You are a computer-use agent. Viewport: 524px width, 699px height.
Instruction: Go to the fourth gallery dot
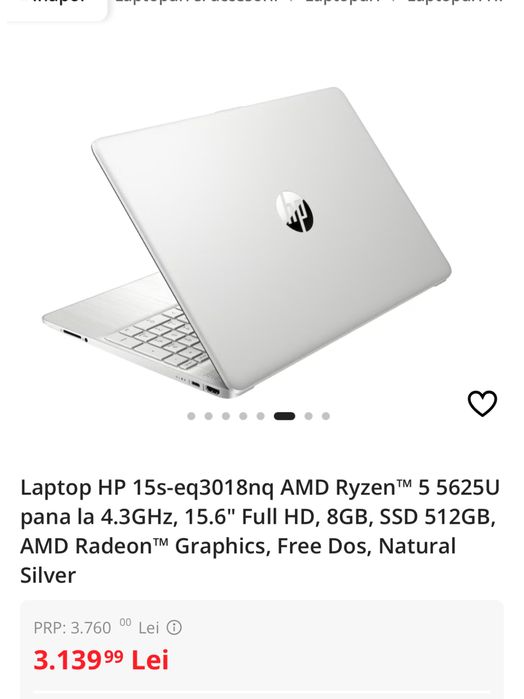(x=243, y=416)
